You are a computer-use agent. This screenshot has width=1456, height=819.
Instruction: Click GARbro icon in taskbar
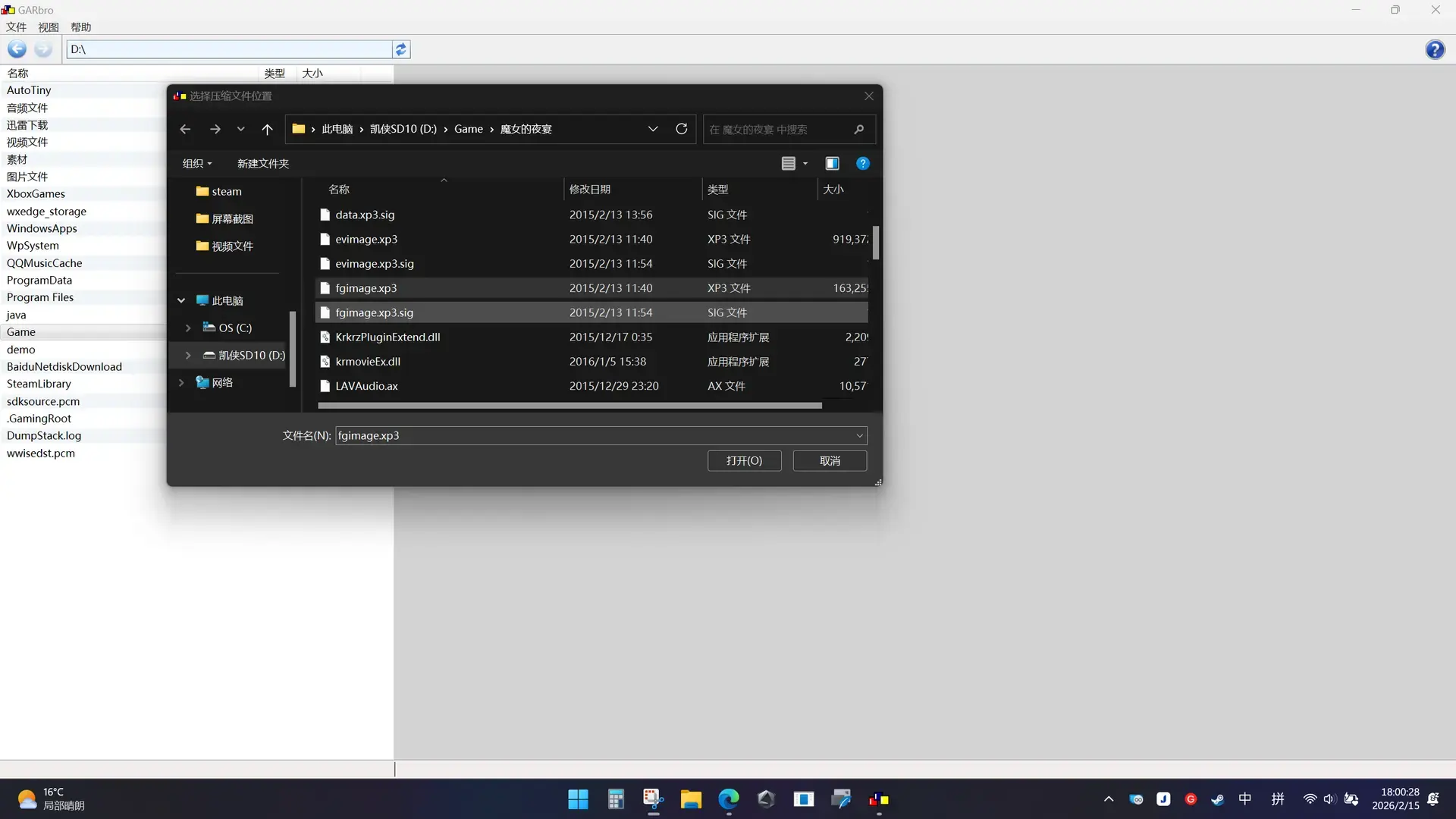coord(879,799)
